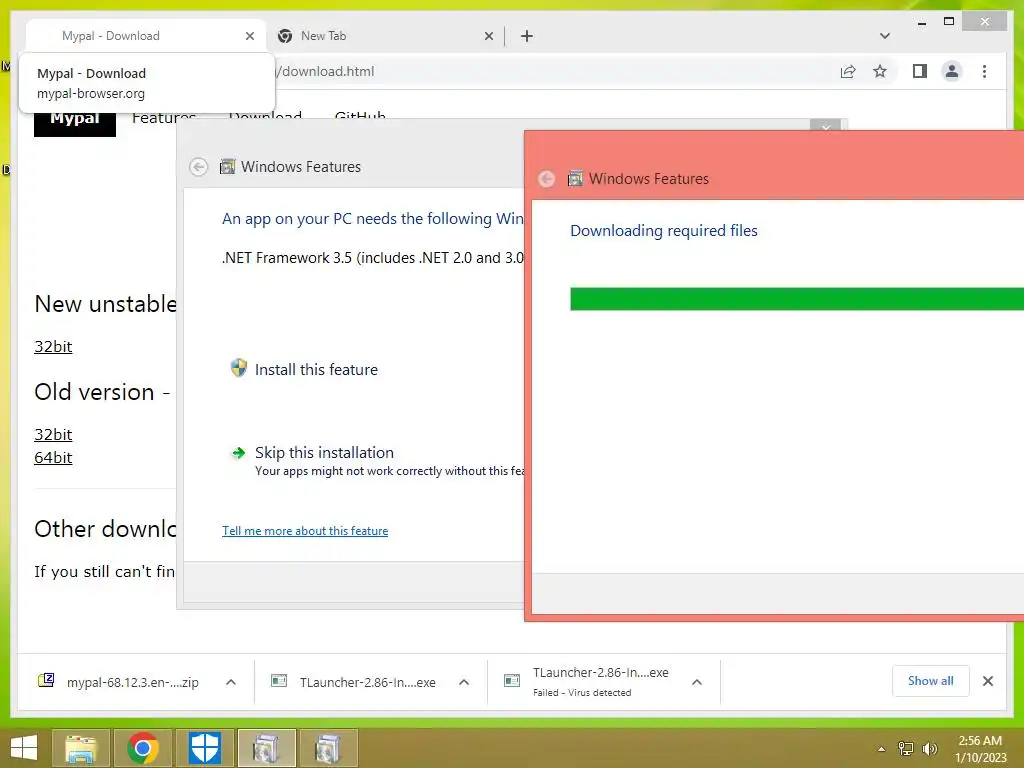Expand options for mypal zip download

click(x=231, y=682)
